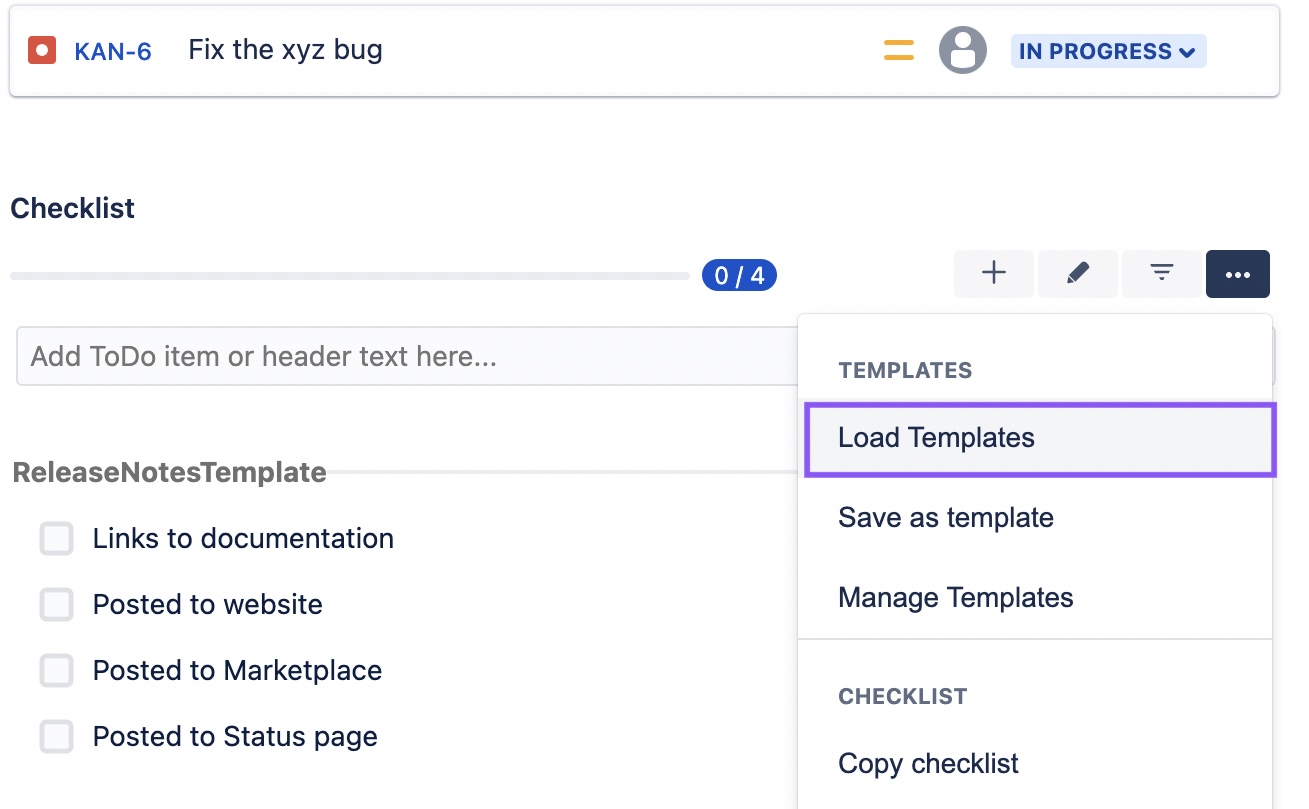
Task: Click the pencil edit icon
Action: 1078,274
